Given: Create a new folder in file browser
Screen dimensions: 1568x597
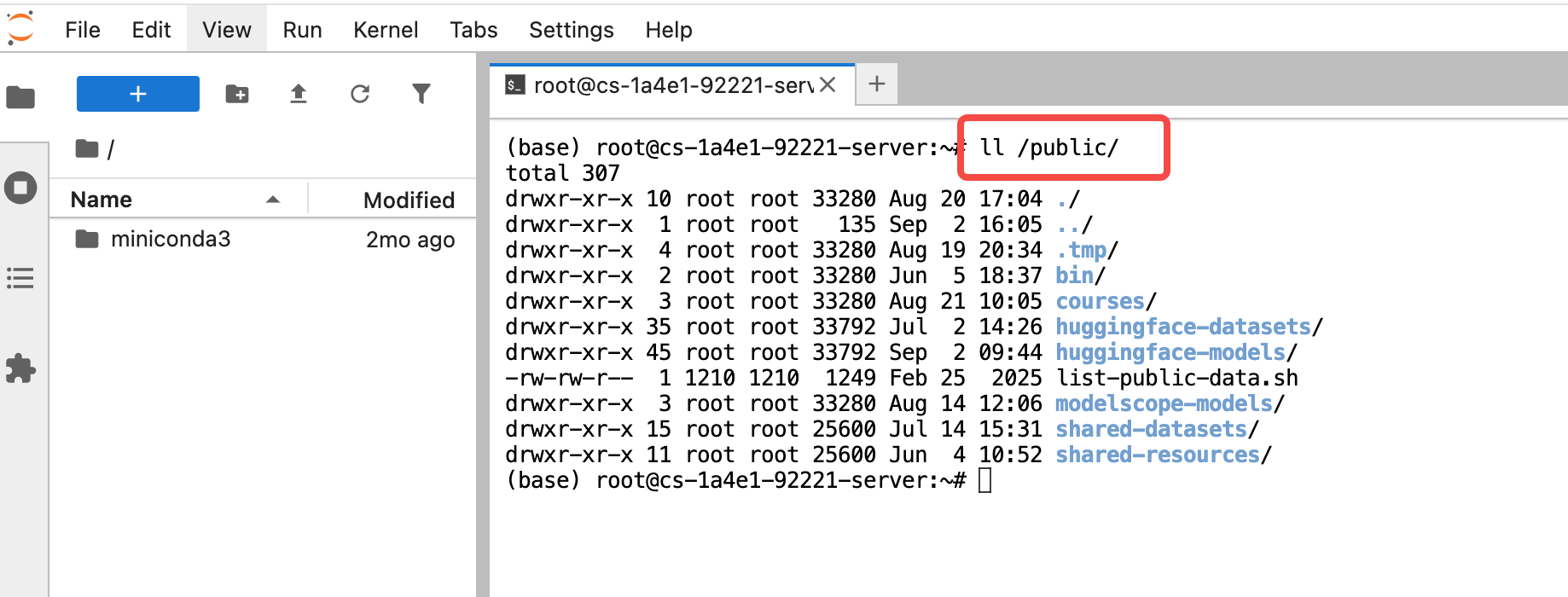Looking at the screenshot, I should pos(237,94).
